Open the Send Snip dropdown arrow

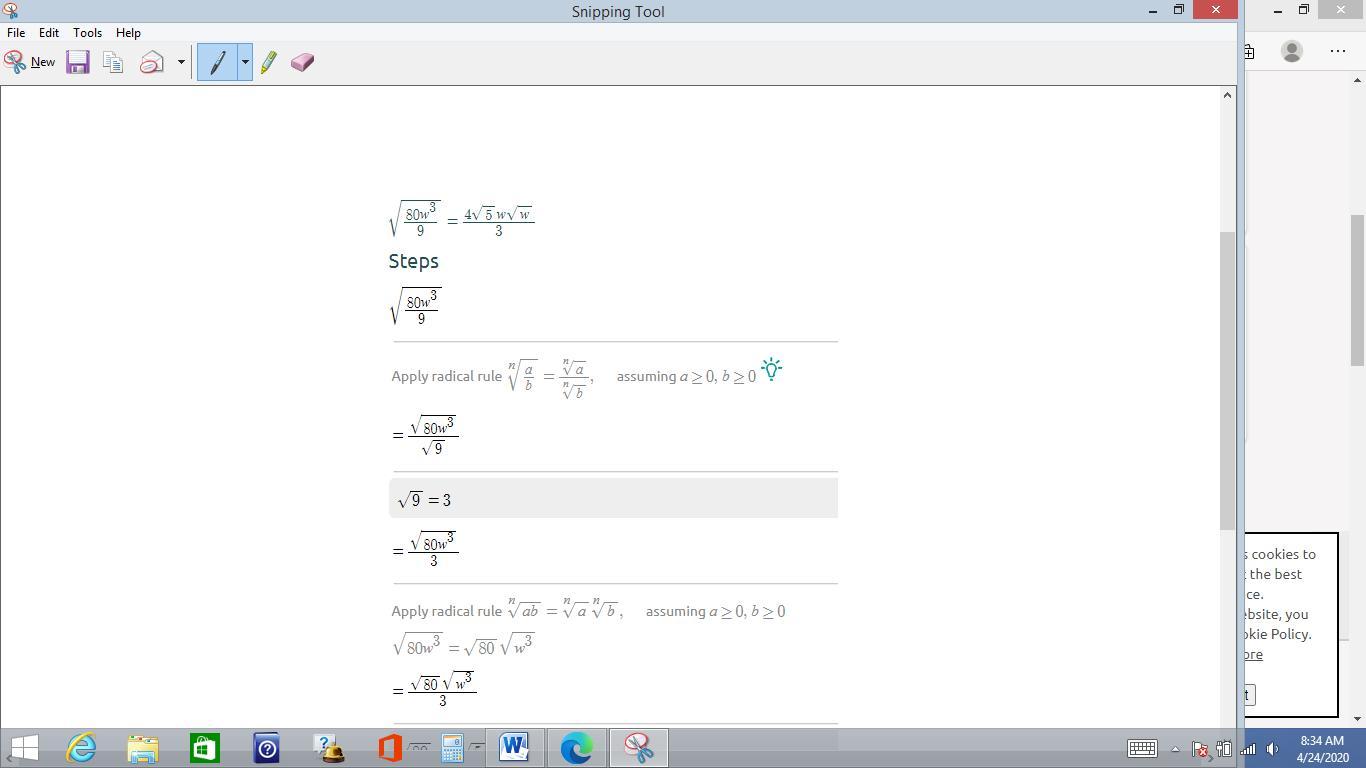181,62
